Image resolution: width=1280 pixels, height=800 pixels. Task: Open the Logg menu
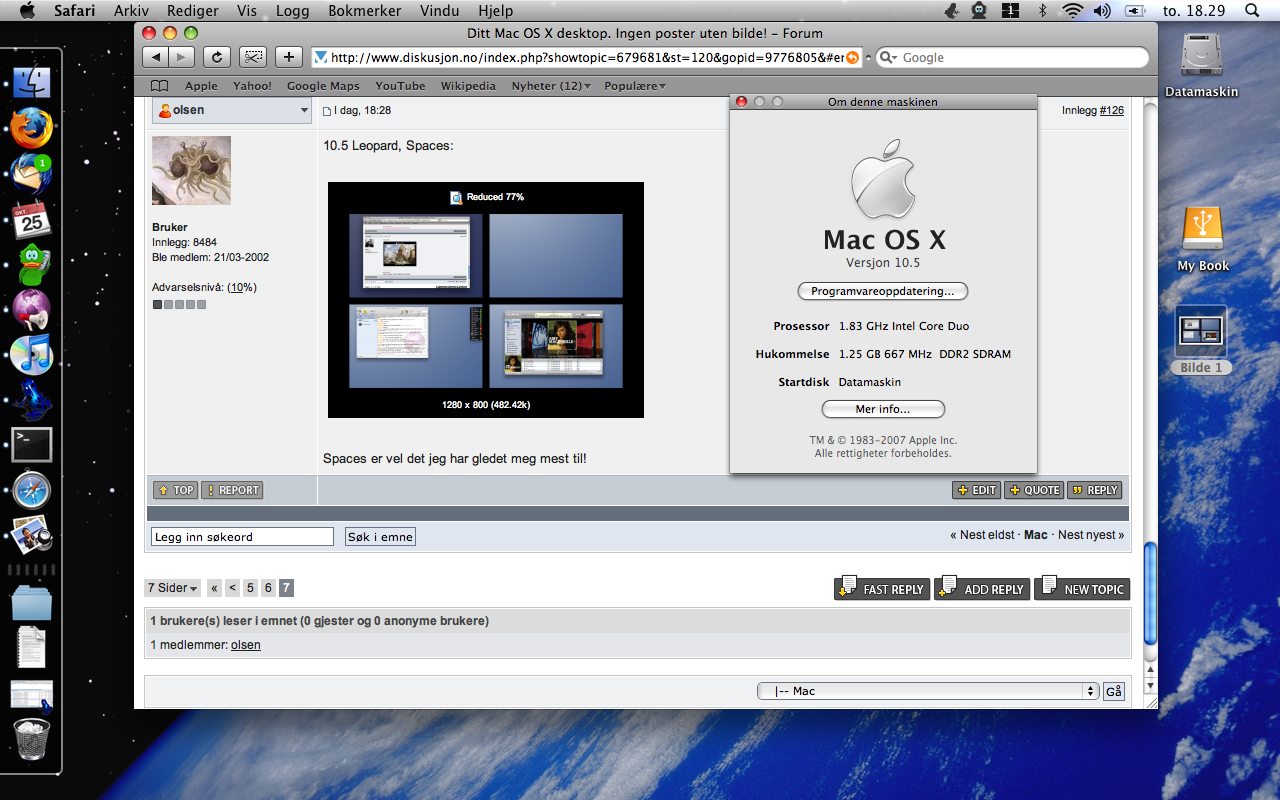tap(292, 11)
